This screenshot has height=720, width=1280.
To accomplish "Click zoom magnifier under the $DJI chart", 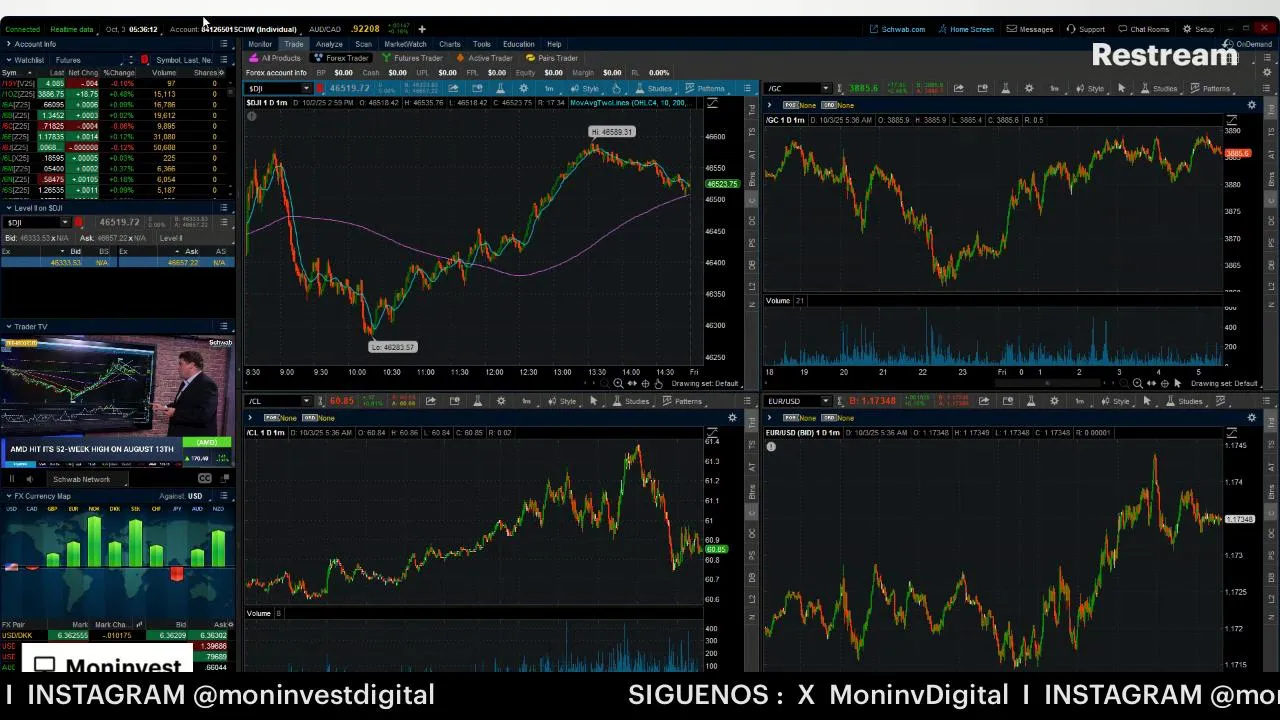I will coord(618,384).
